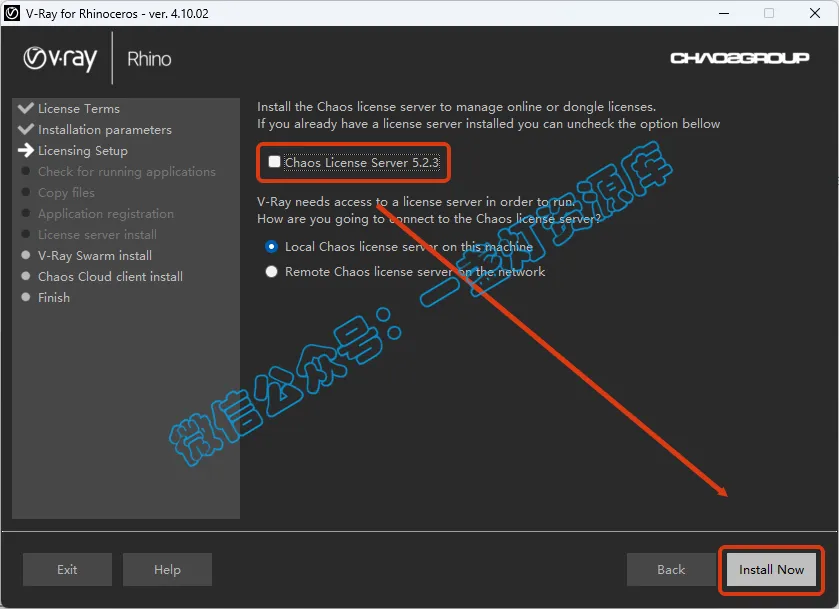Click the Chaos Group logo
The image size is (839, 609).
pyautogui.click(x=739, y=58)
